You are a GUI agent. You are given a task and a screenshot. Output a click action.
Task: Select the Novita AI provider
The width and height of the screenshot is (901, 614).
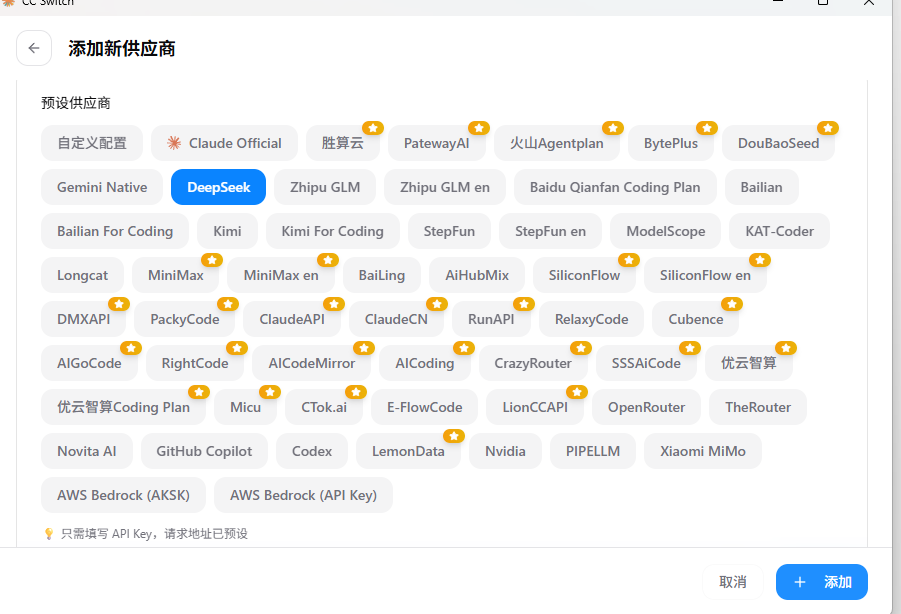[x=87, y=451]
